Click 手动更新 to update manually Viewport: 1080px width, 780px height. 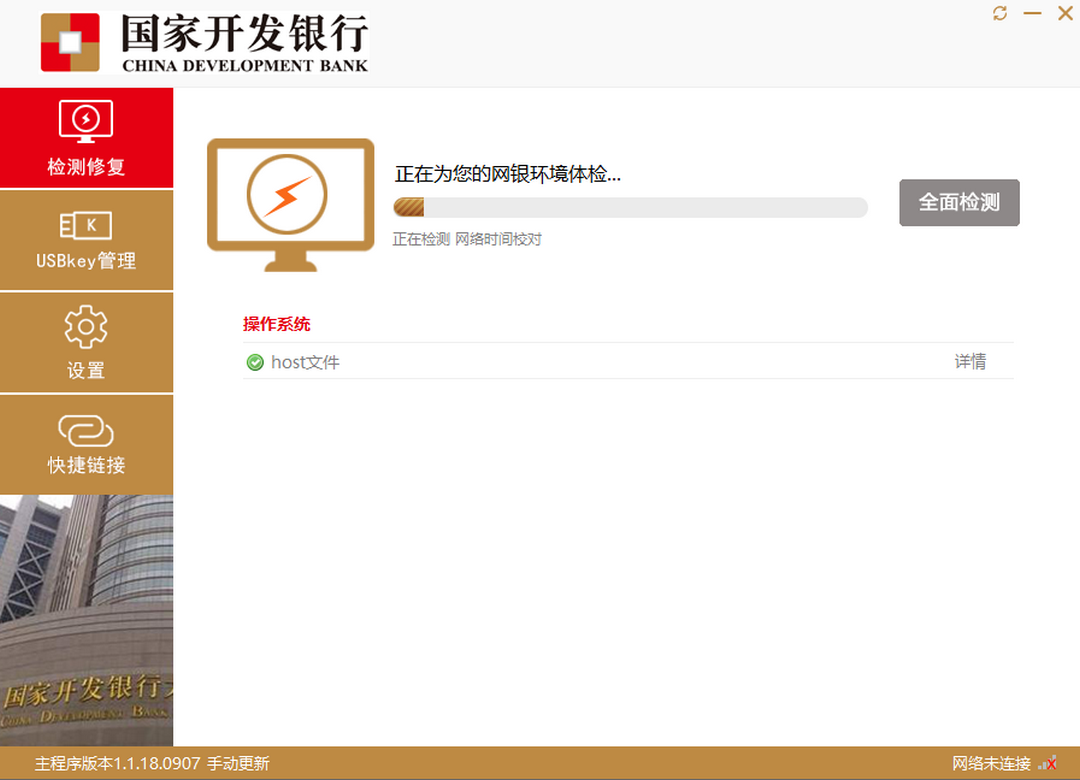239,763
